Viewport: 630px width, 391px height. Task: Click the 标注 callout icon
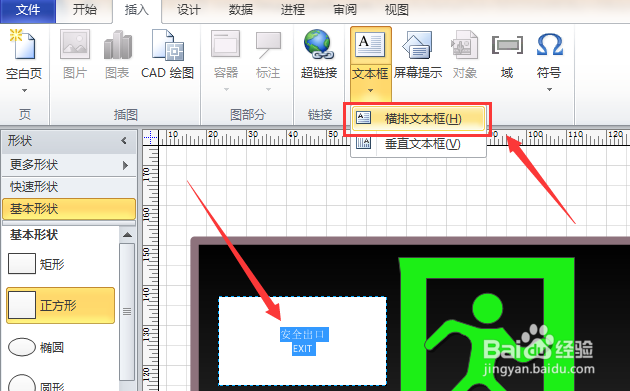coord(268,44)
